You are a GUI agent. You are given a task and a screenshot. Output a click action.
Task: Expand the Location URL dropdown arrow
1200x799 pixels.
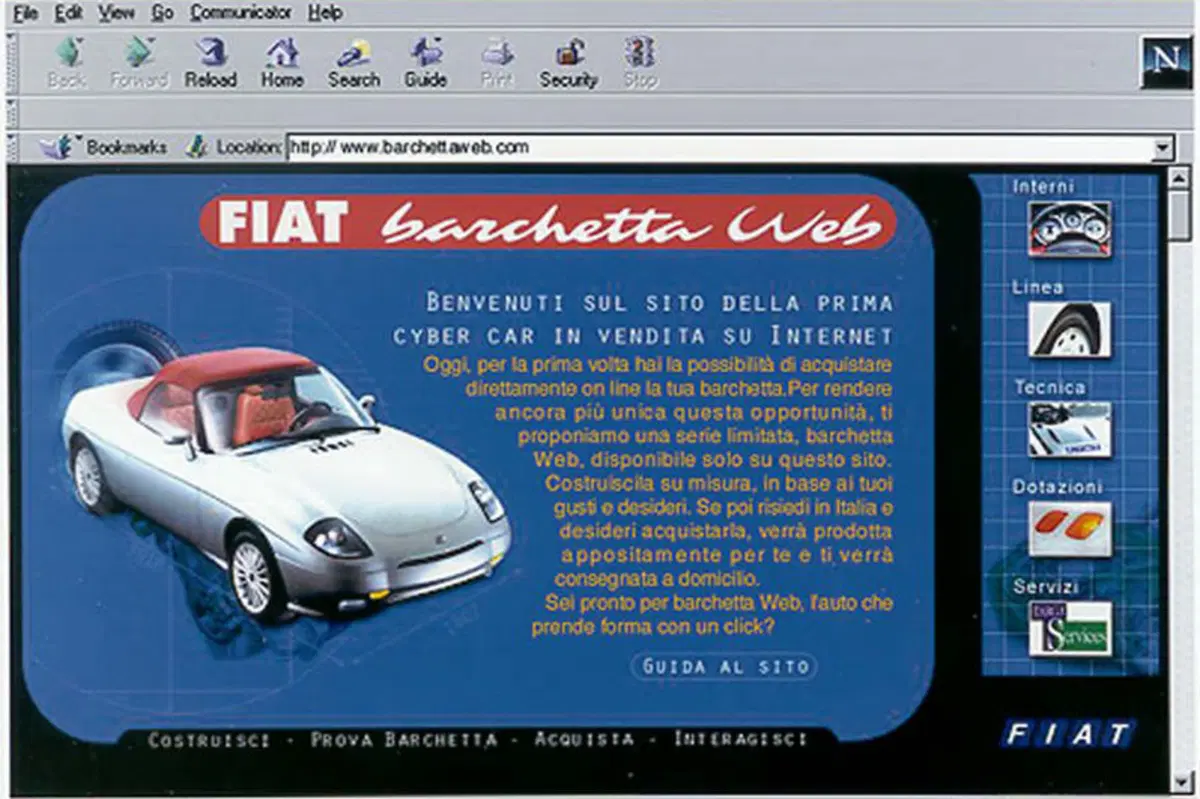click(x=1162, y=148)
